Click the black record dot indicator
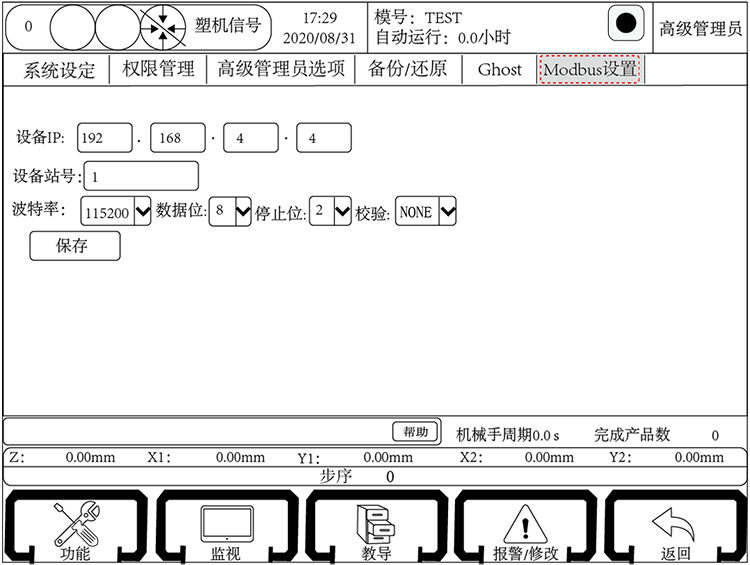750x565 pixels. pyautogui.click(x=625, y=24)
